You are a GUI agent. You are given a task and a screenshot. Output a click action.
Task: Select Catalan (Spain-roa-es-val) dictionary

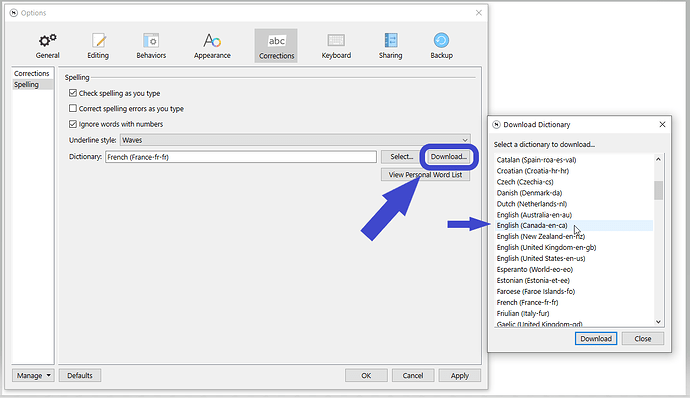pos(573,160)
